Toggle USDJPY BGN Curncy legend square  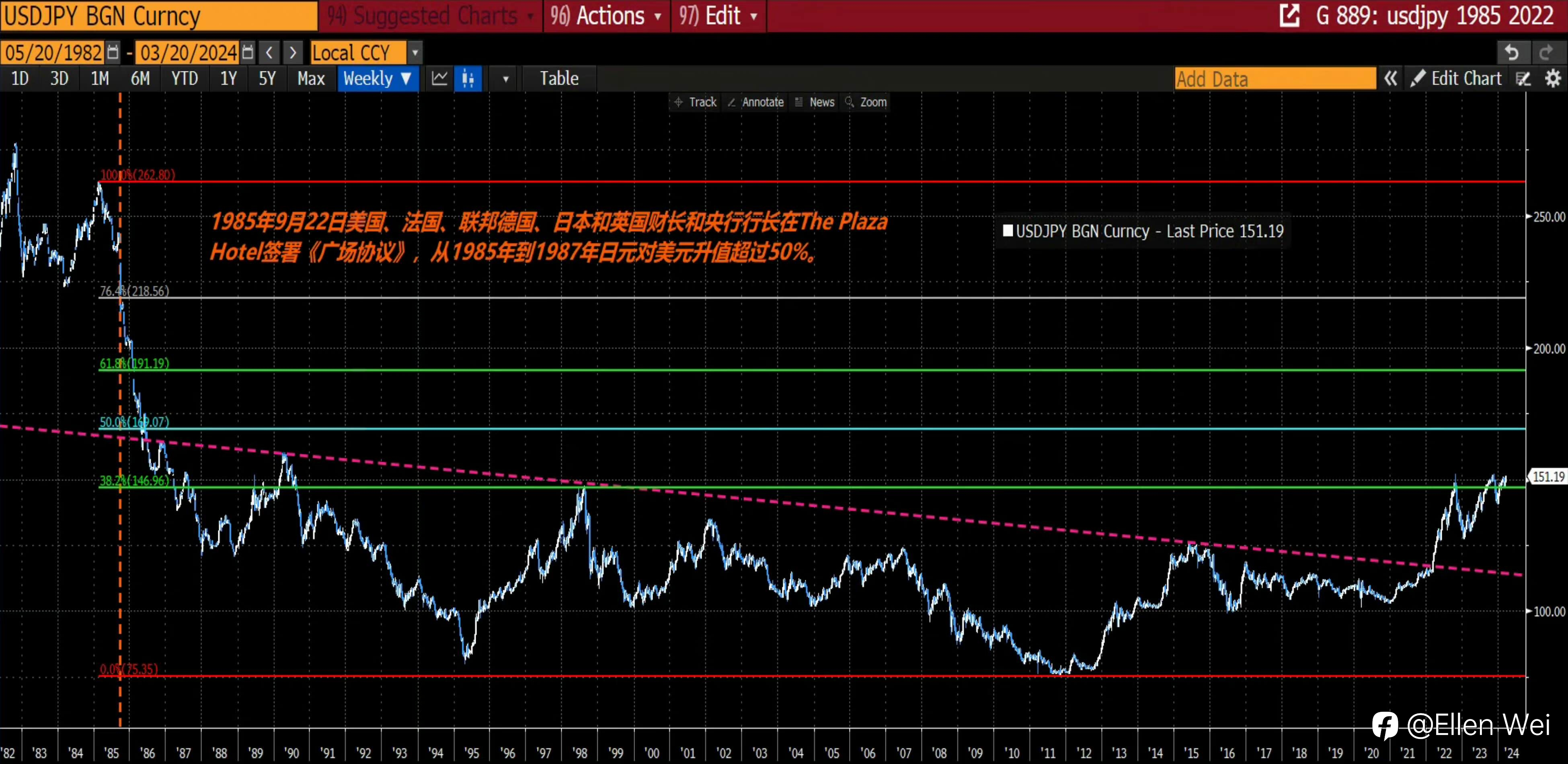pyautogui.click(x=1008, y=231)
